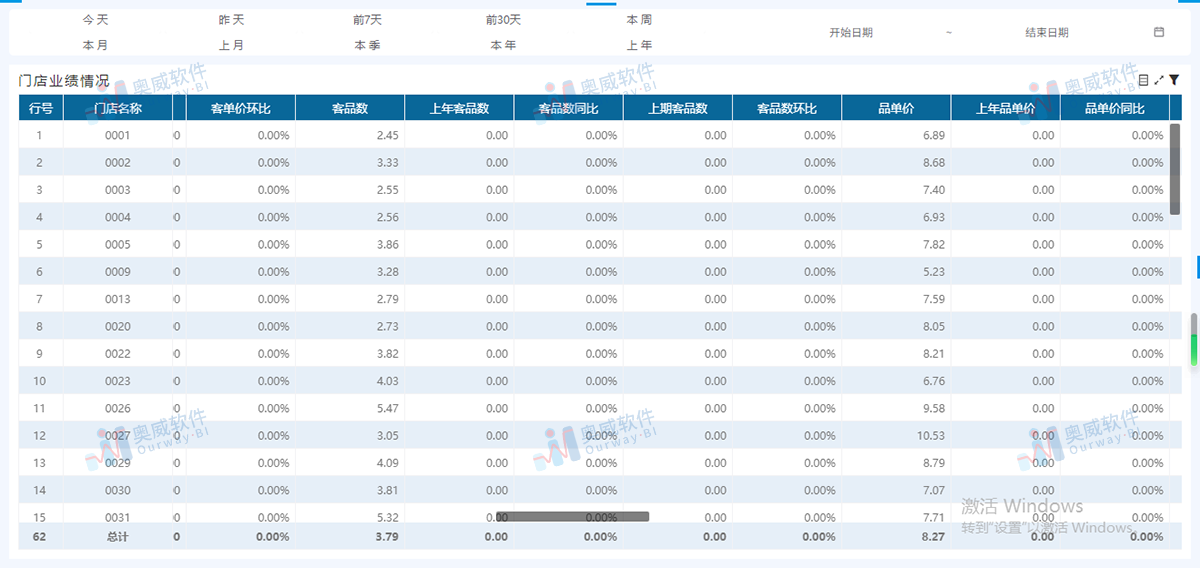The height and width of the screenshot is (568, 1200).
Task: Filter by 上月 period
Action: coord(231,45)
